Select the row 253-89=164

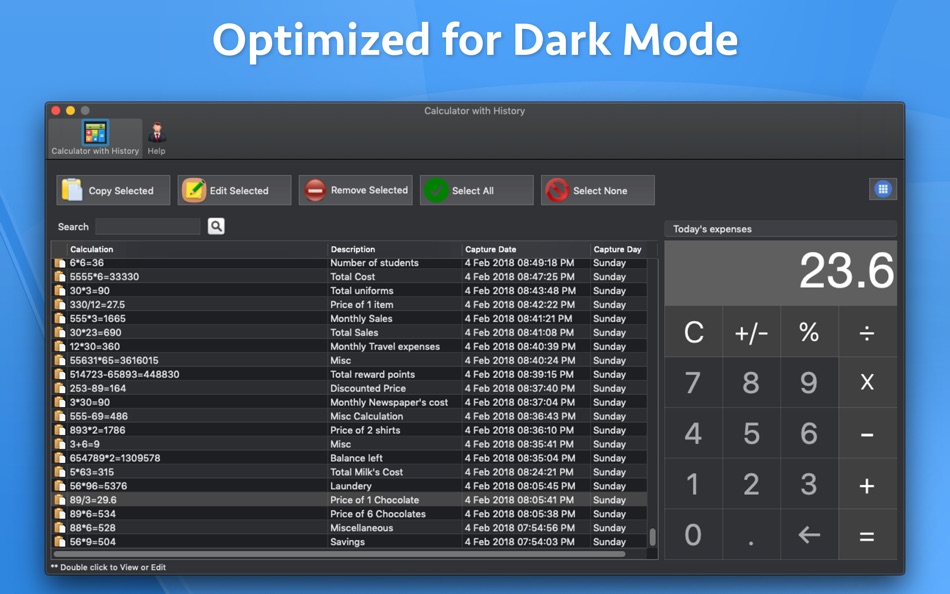click(350, 388)
